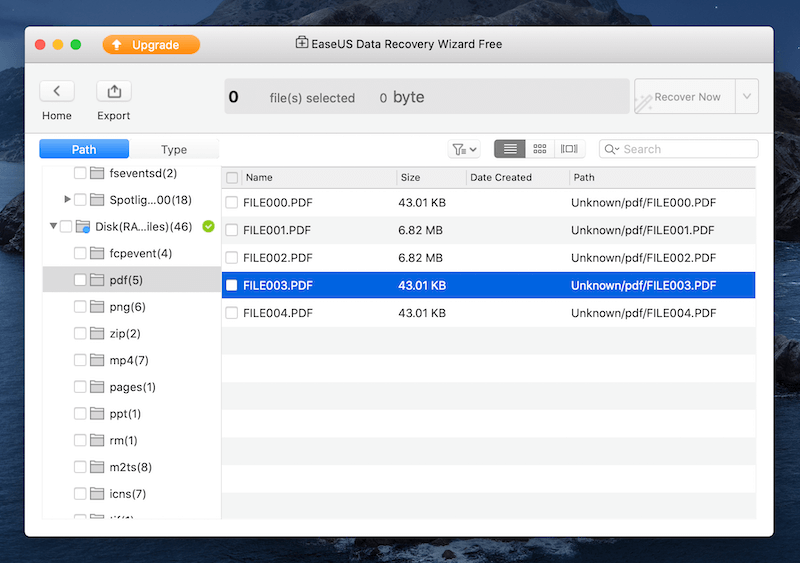800x563 pixels.
Task: Switch to cover flow preview view
Action: pyautogui.click(x=569, y=149)
